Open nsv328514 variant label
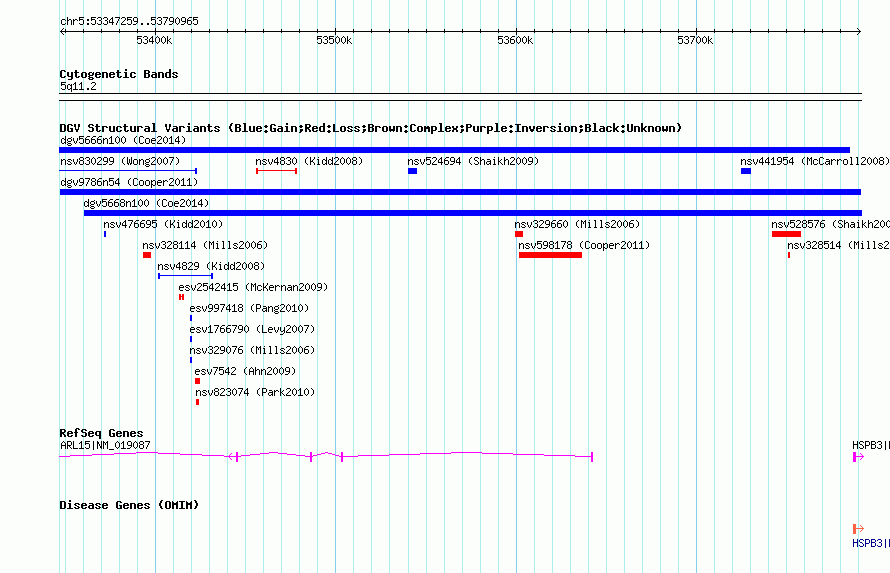 click(x=838, y=245)
